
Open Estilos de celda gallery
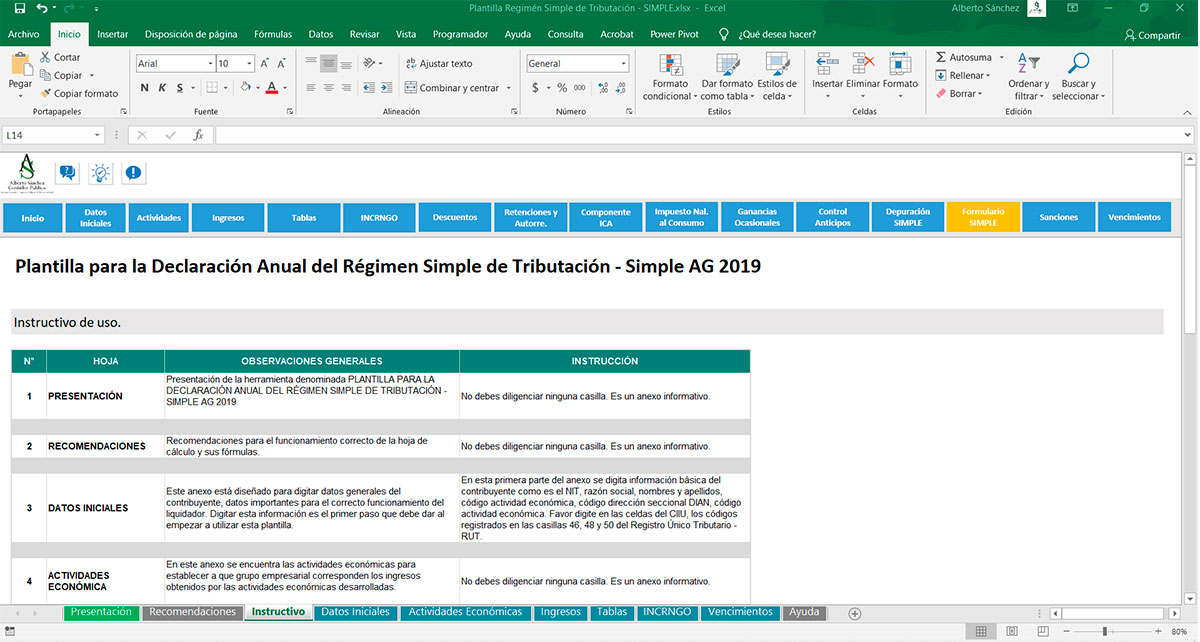coord(777,76)
